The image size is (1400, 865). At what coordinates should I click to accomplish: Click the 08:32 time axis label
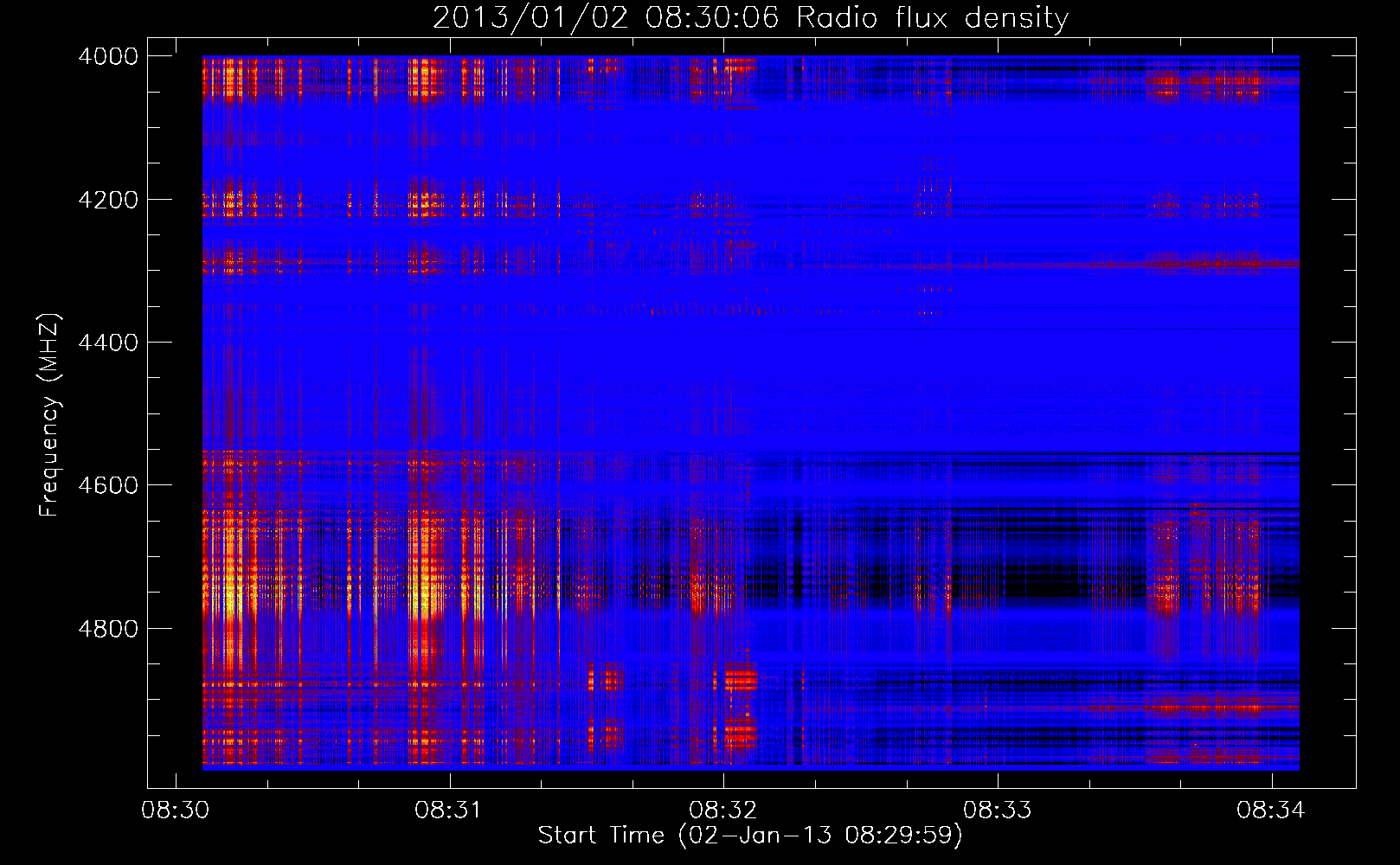point(723,811)
